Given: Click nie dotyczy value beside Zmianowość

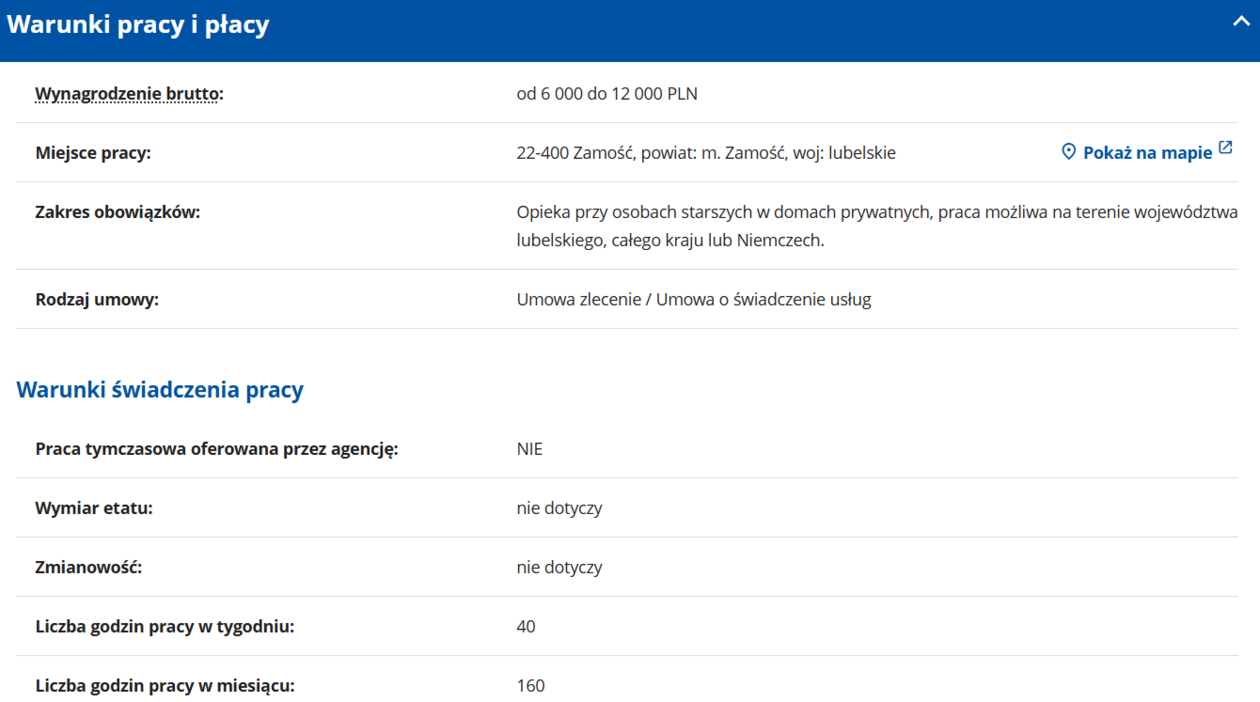Looking at the screenshot, I should click(559, 567).
